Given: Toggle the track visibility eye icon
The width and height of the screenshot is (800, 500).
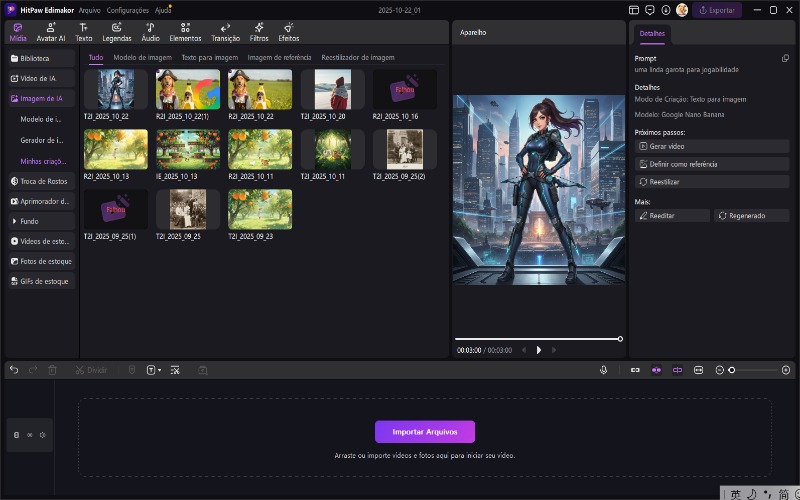Looking at the screenshot, I should [29, 435].
